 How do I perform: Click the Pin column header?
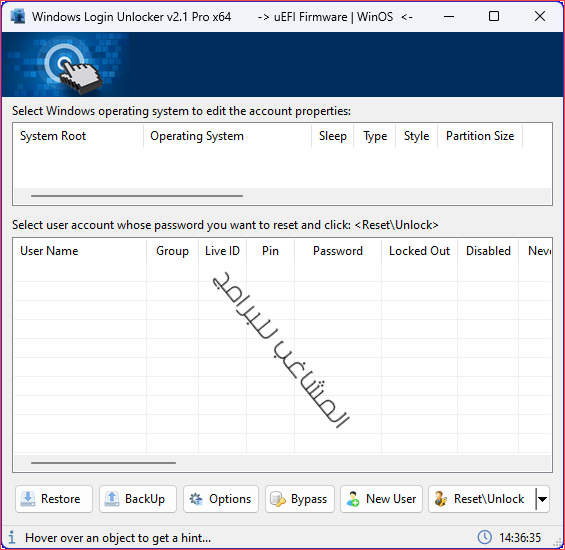[x=270, y=251]
